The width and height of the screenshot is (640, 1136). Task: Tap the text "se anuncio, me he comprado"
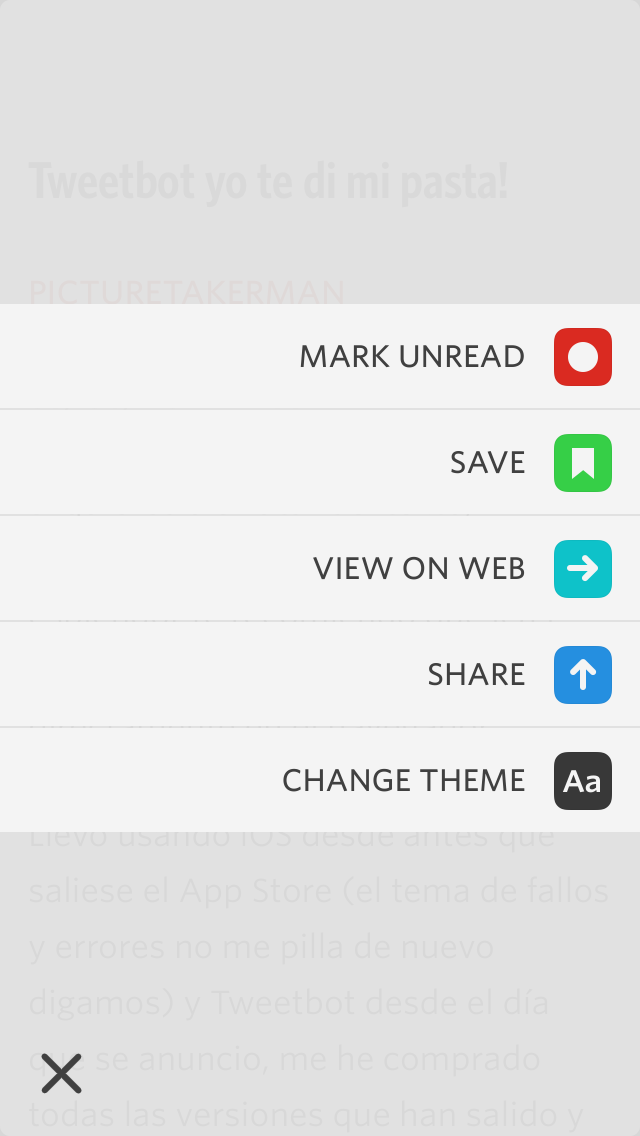coord(319,1058)
